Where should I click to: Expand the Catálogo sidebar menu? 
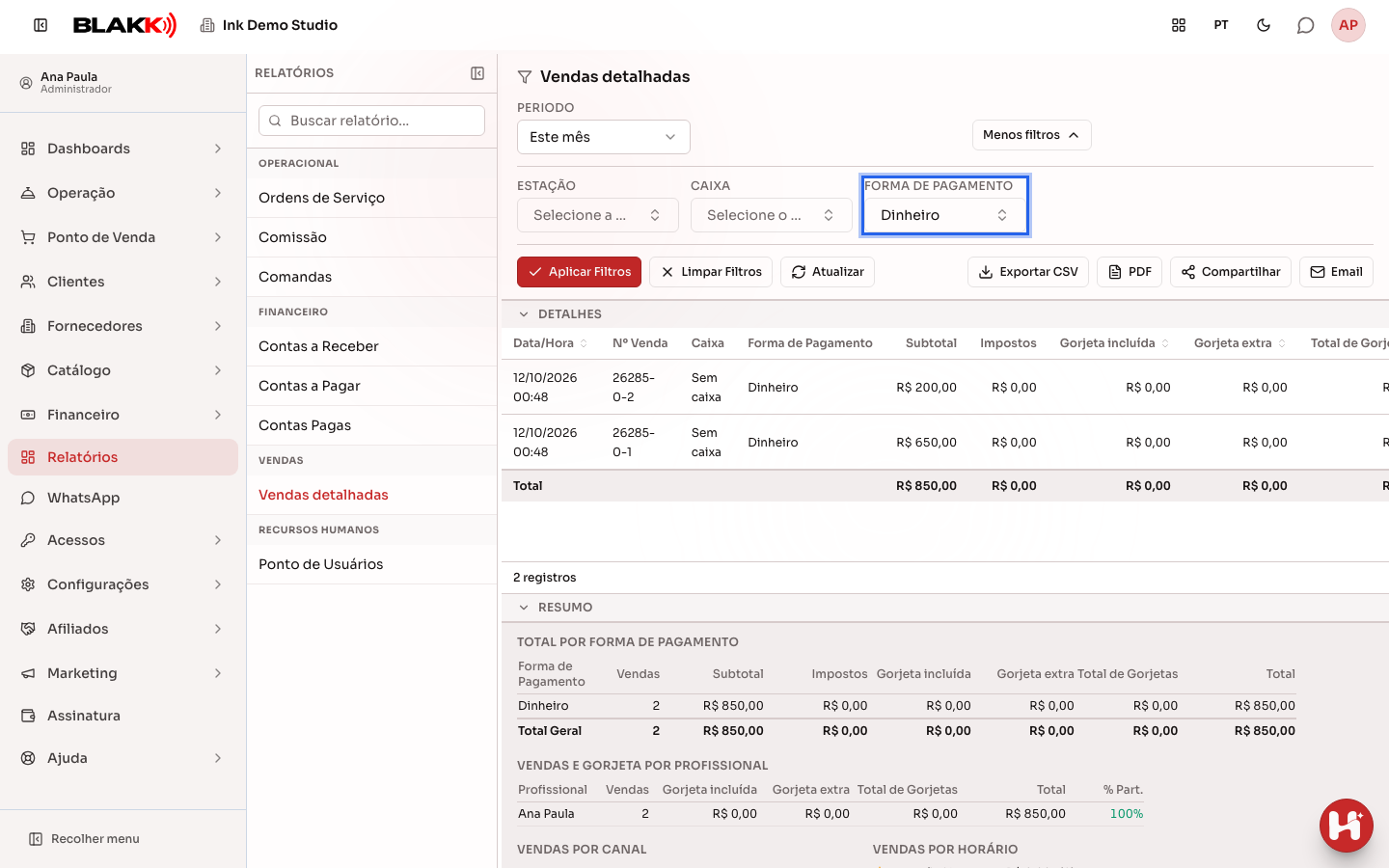123,370
